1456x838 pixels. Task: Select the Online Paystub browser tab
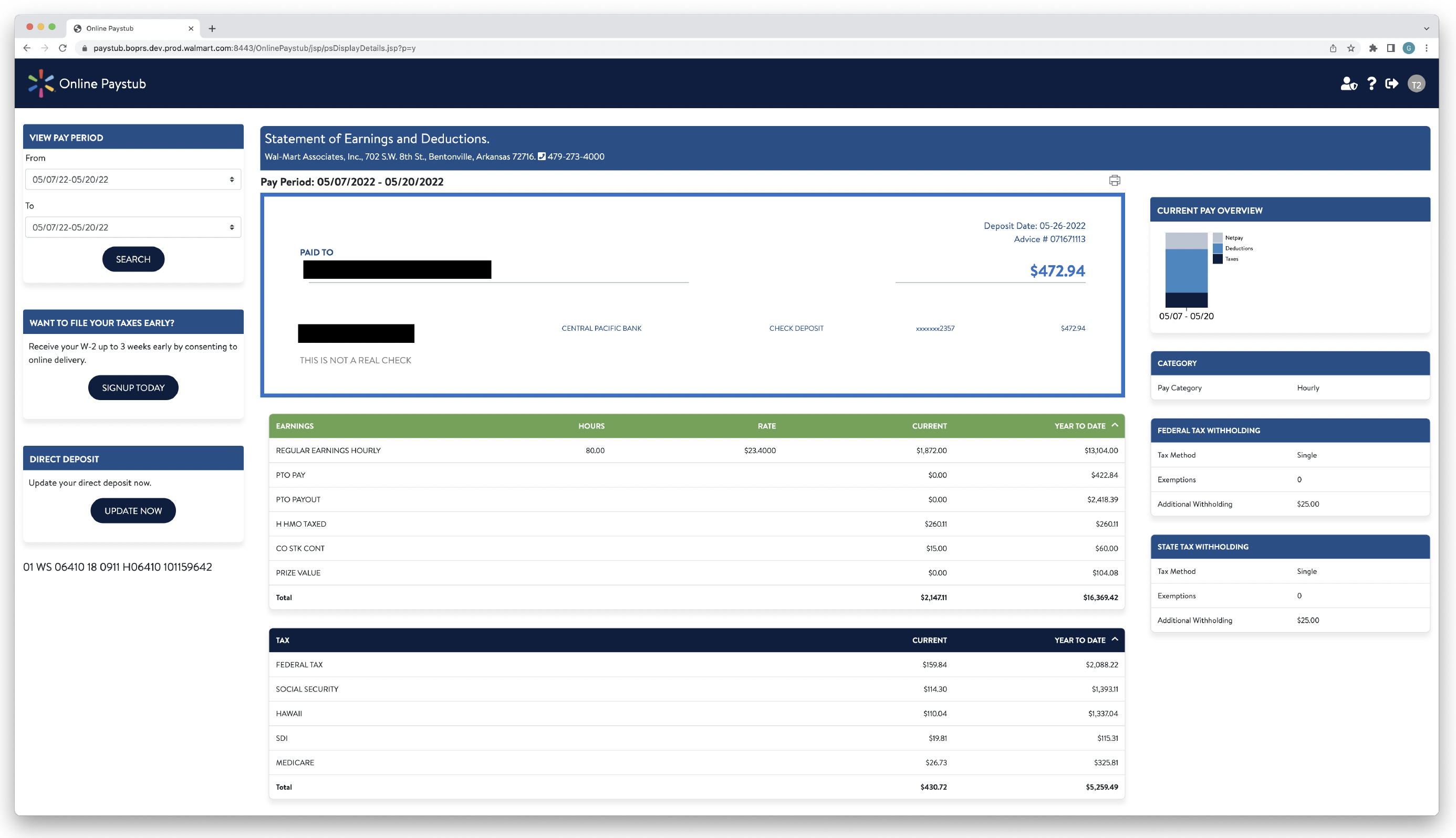(133, 28)
